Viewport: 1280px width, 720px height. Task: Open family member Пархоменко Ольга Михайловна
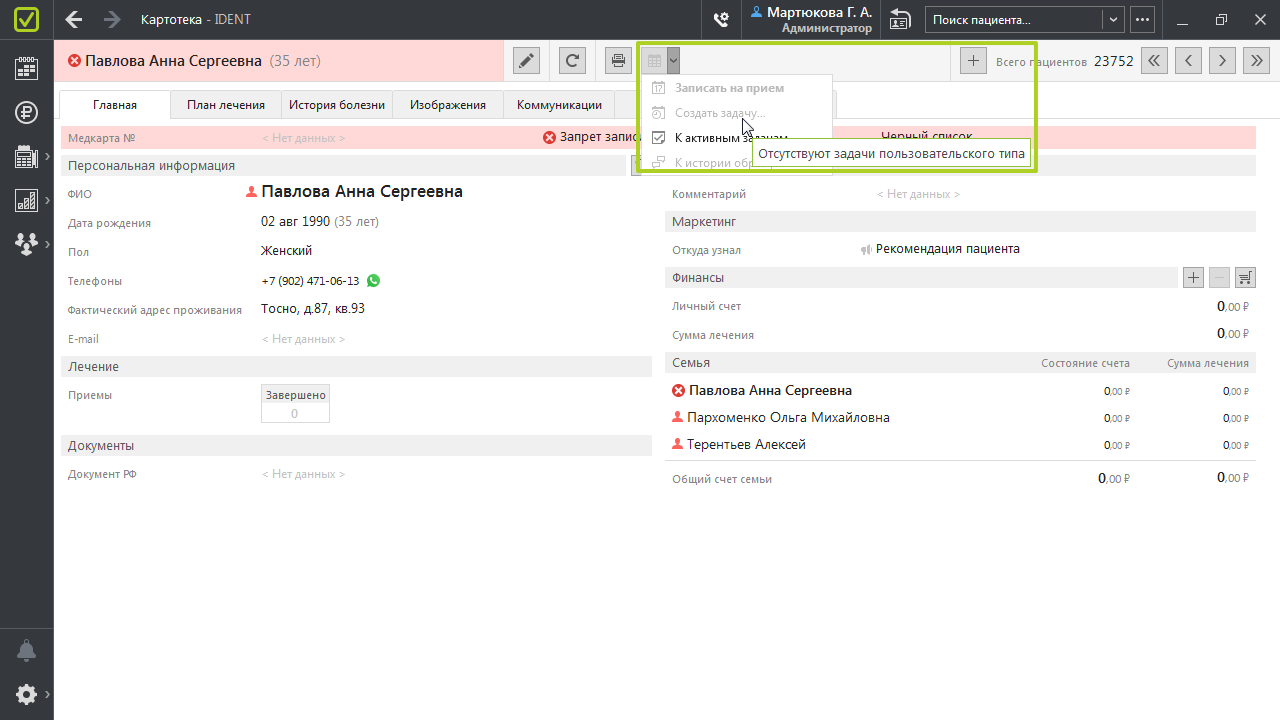point(788,418)
